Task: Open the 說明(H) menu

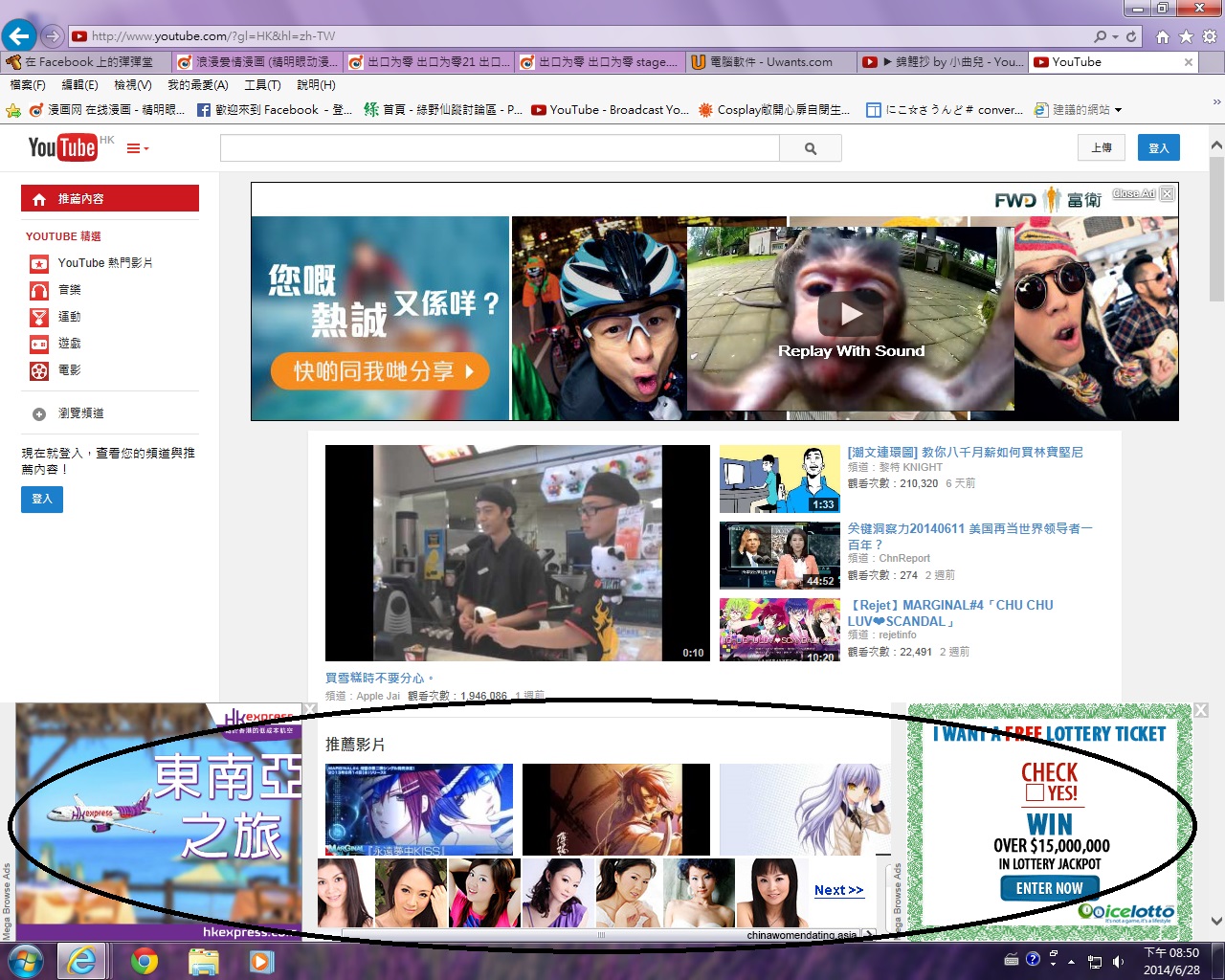Action: click(316, 85)
